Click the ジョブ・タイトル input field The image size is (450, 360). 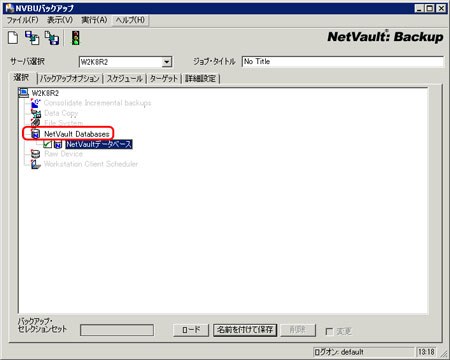[x=343, y=62]
